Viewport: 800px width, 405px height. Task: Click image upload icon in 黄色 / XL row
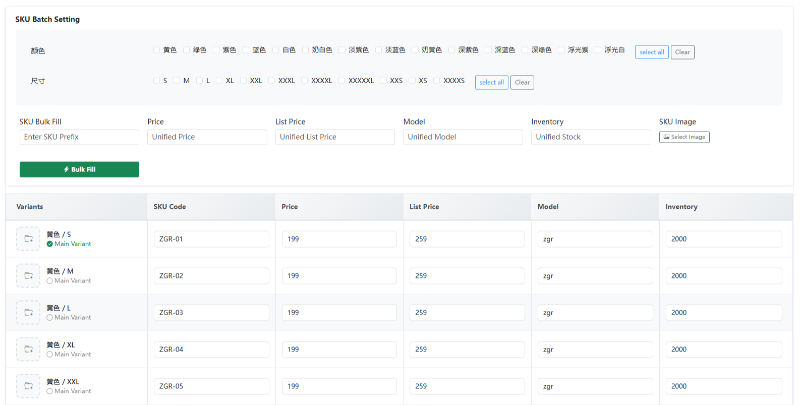29,349
